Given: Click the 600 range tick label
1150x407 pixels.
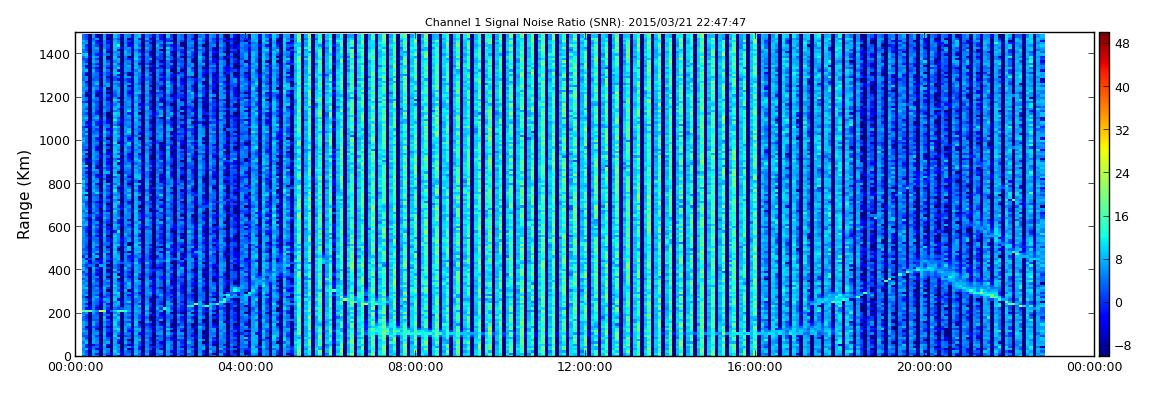Looking at the screenshot, I should [59, 227].
